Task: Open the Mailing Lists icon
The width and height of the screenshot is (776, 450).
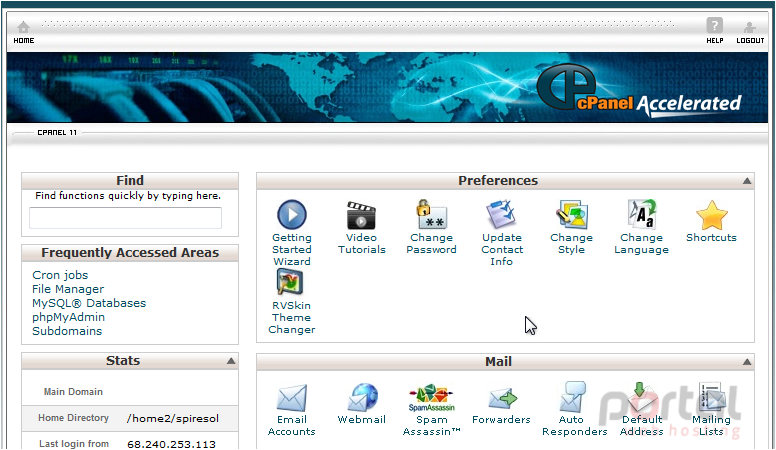Action: coord(712,397)
